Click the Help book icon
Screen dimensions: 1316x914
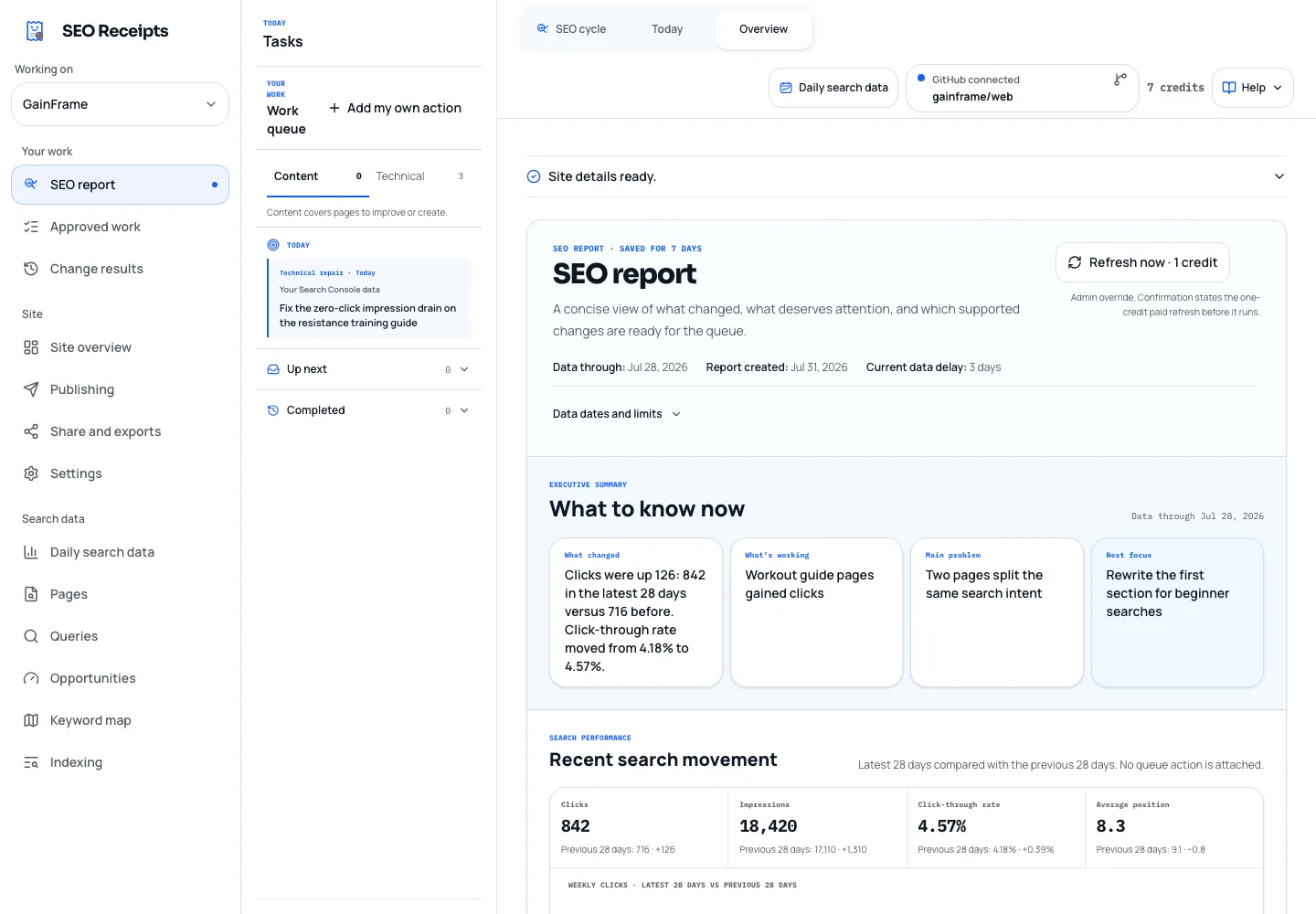pos(1229,88)
